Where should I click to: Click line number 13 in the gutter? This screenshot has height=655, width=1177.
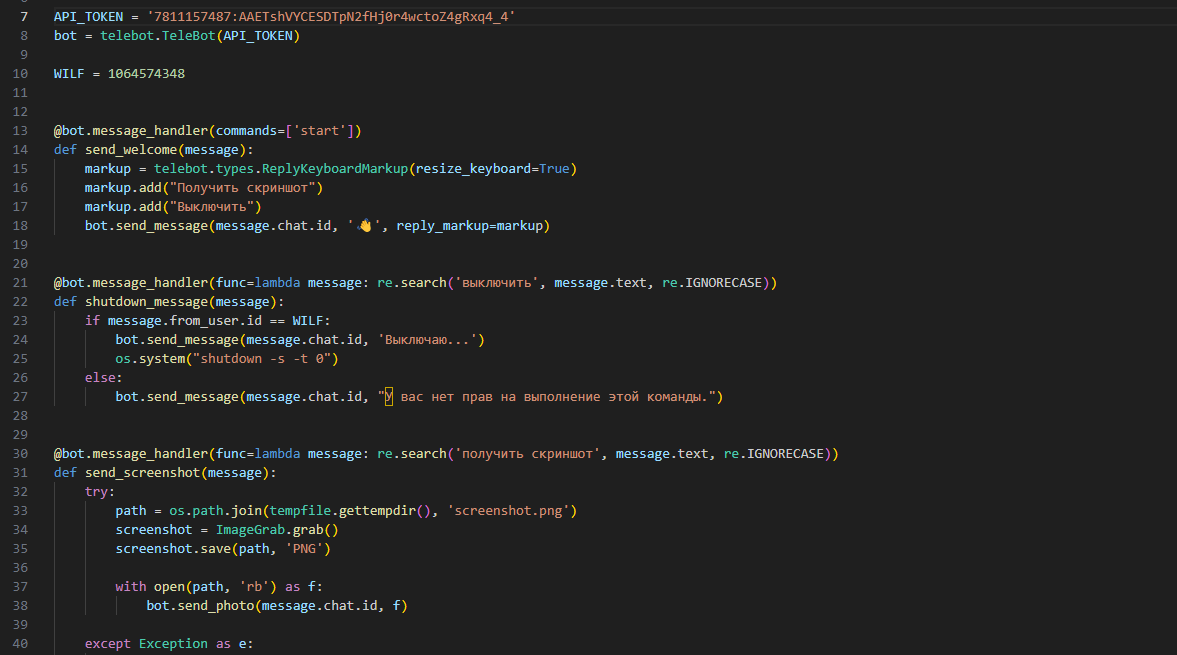click(x=20, y=131)
